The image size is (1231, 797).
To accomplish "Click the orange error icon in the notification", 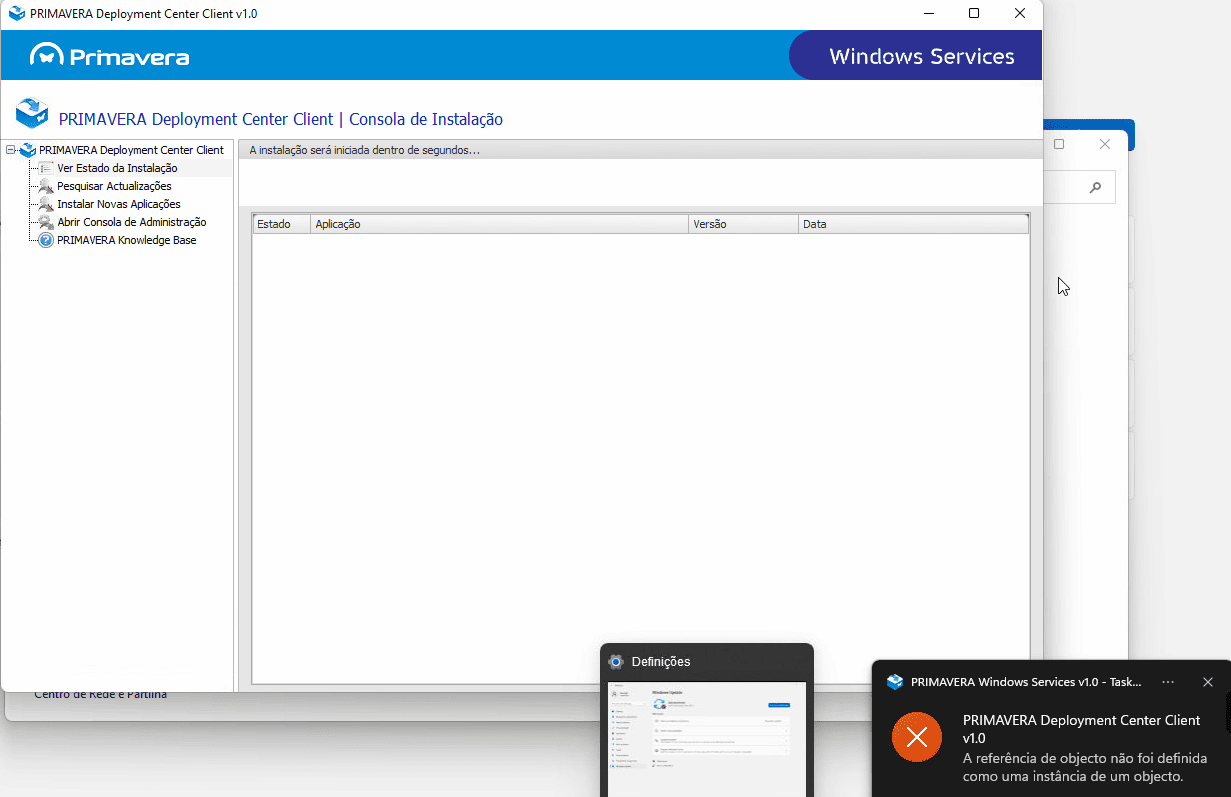I will point(916,738).
